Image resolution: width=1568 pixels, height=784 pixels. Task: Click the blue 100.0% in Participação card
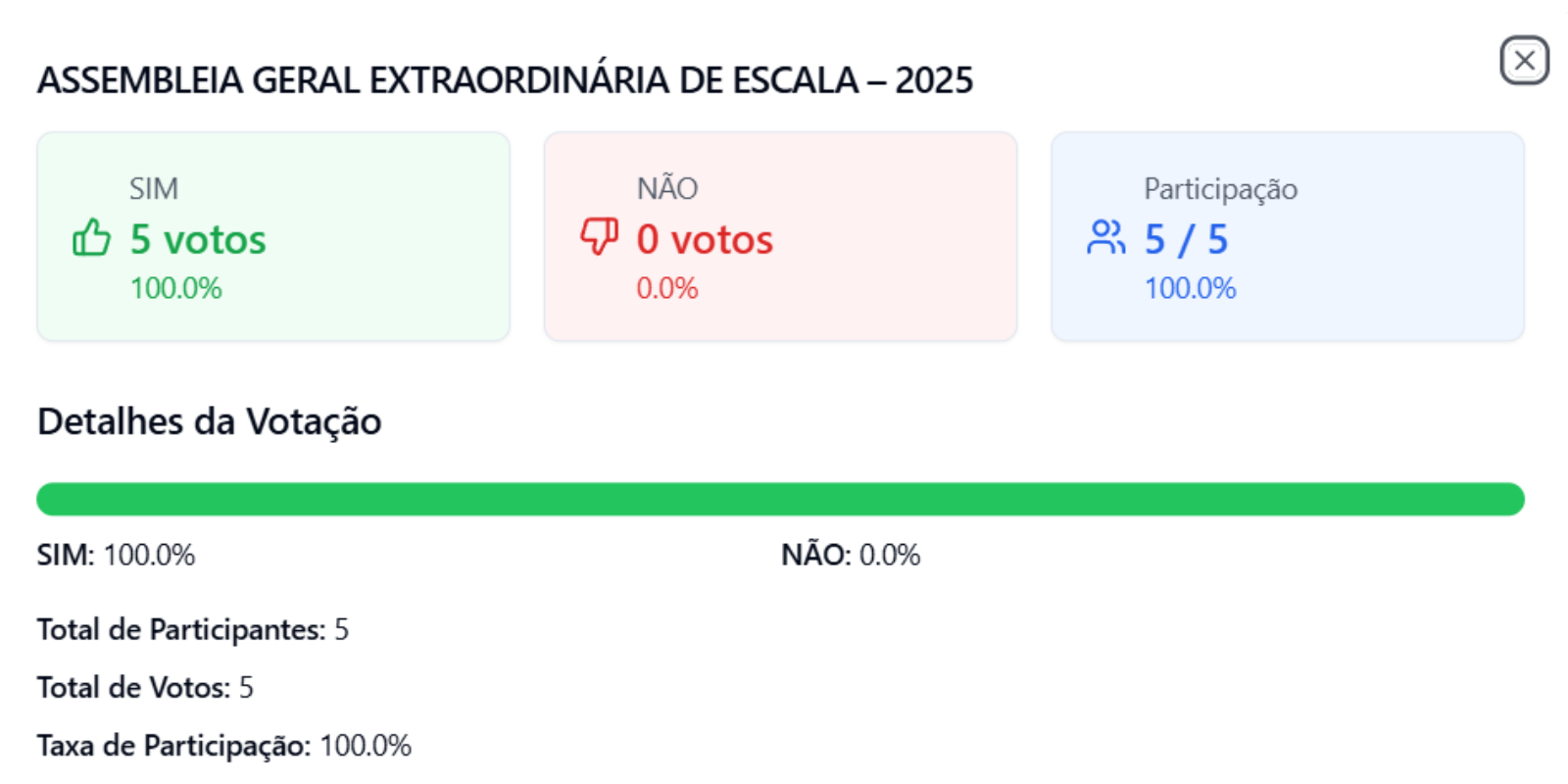point(1191,288)
